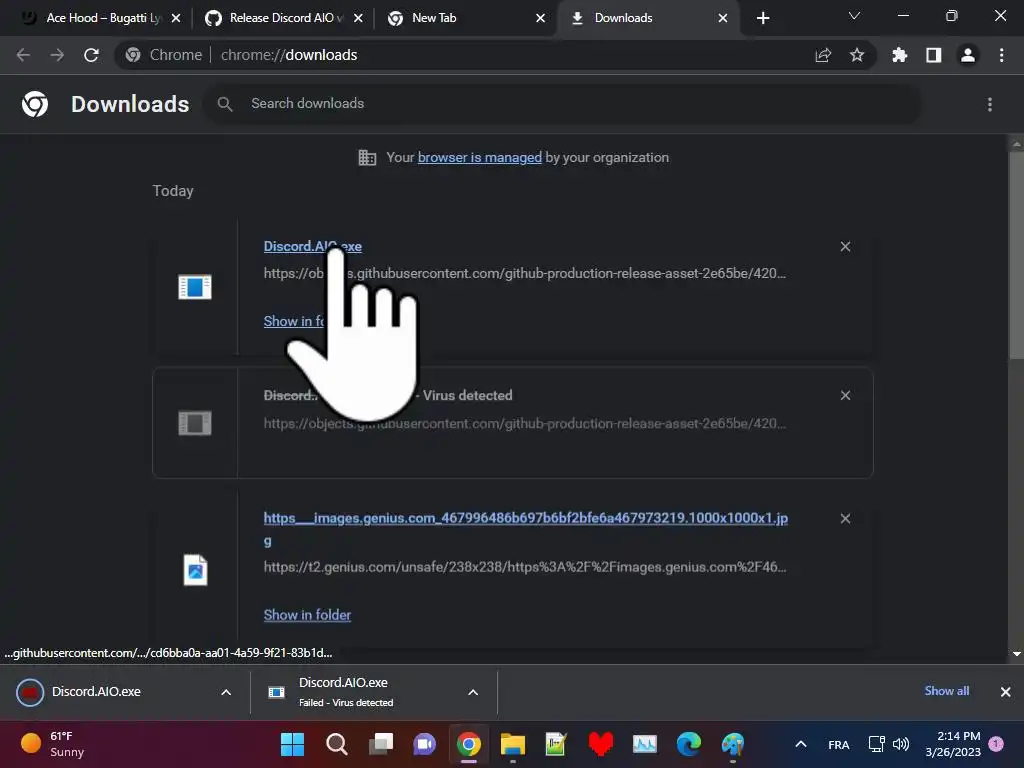Open the Windows Start menu

click(x=292, y=744)
